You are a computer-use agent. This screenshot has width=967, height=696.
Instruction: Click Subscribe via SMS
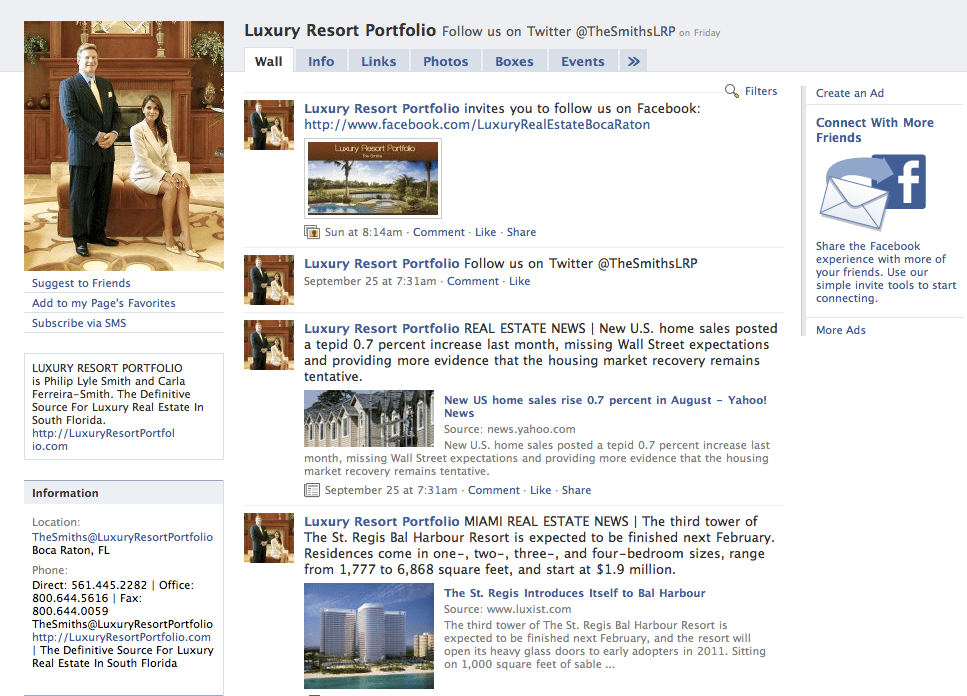[x=79, y=323]
